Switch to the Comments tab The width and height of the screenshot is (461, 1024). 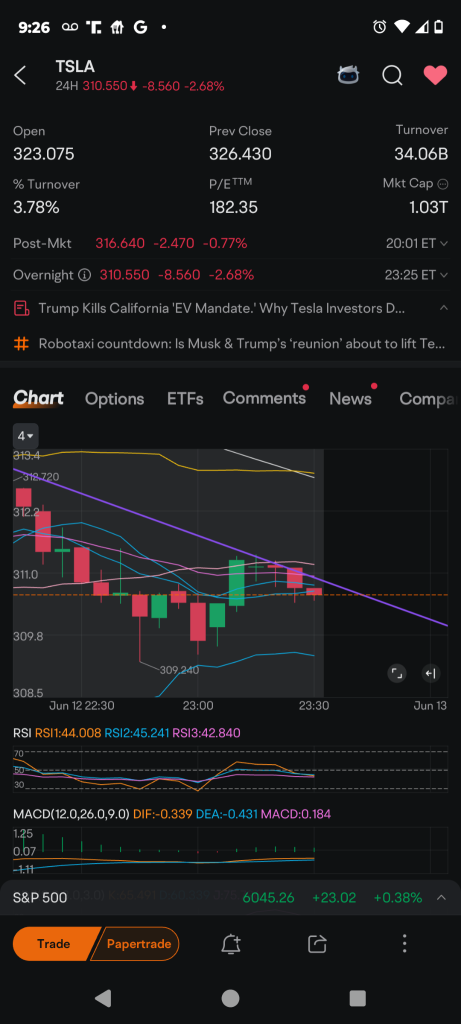point(264,398)
